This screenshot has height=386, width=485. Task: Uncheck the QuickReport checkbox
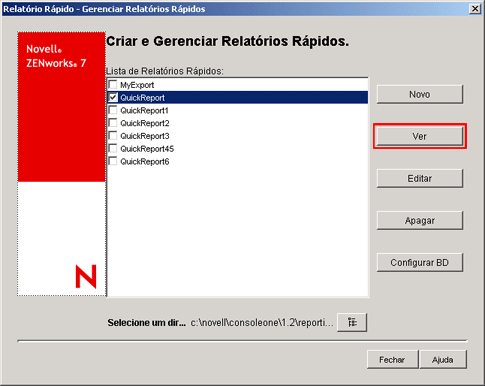(x=113, y=97)
